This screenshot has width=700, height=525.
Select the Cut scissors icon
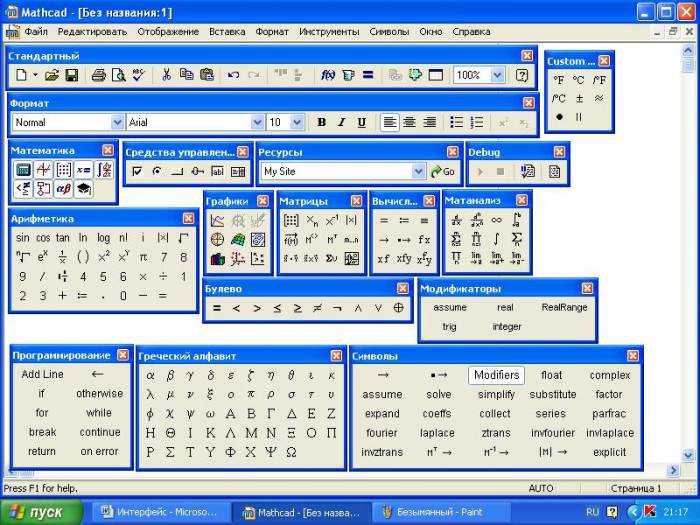pos(166,74)
